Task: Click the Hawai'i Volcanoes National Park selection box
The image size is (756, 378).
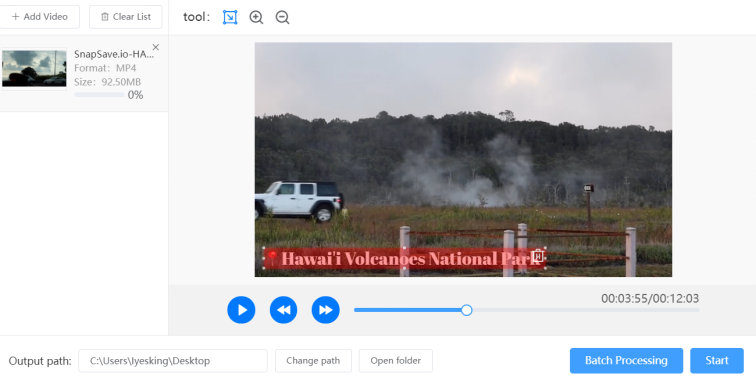Action: (405, 258)
